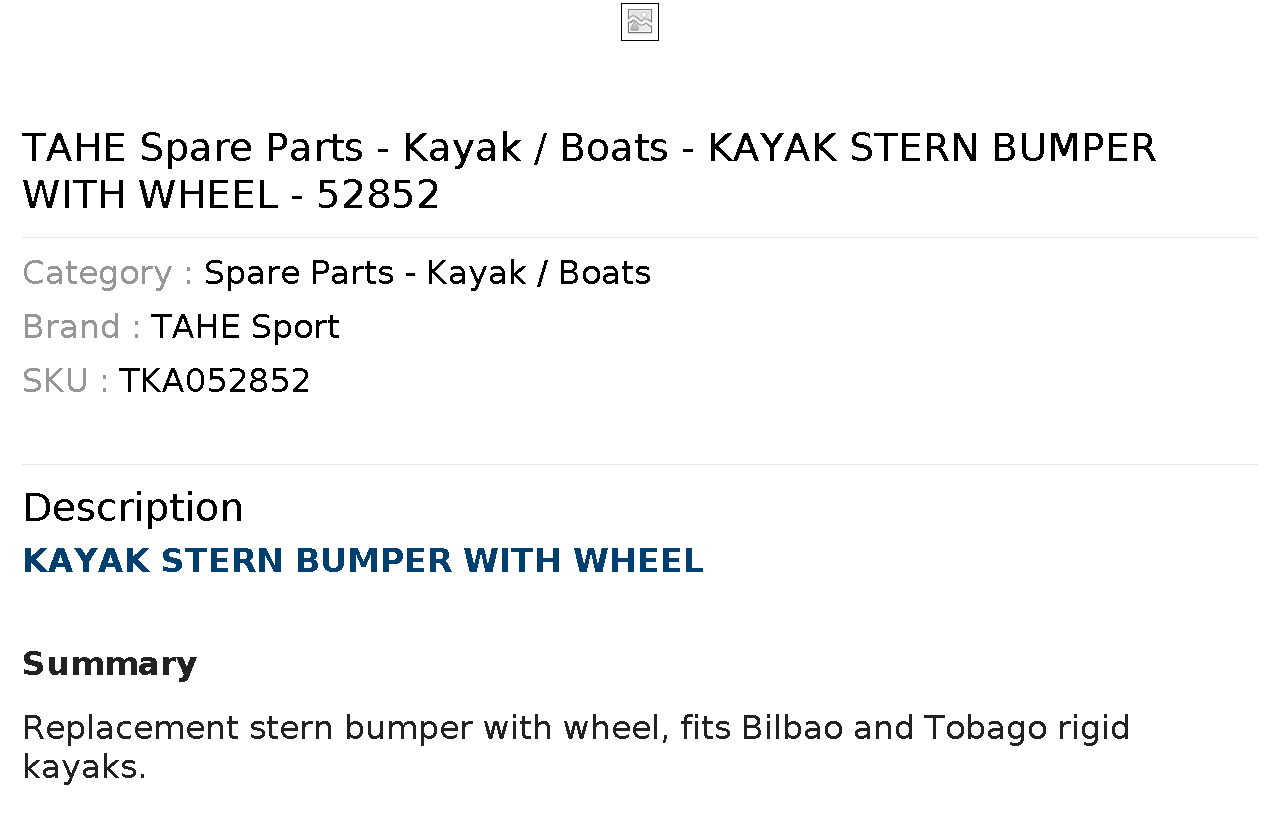Click the word 'Replacement' starting the summary

tap(131, 728)
